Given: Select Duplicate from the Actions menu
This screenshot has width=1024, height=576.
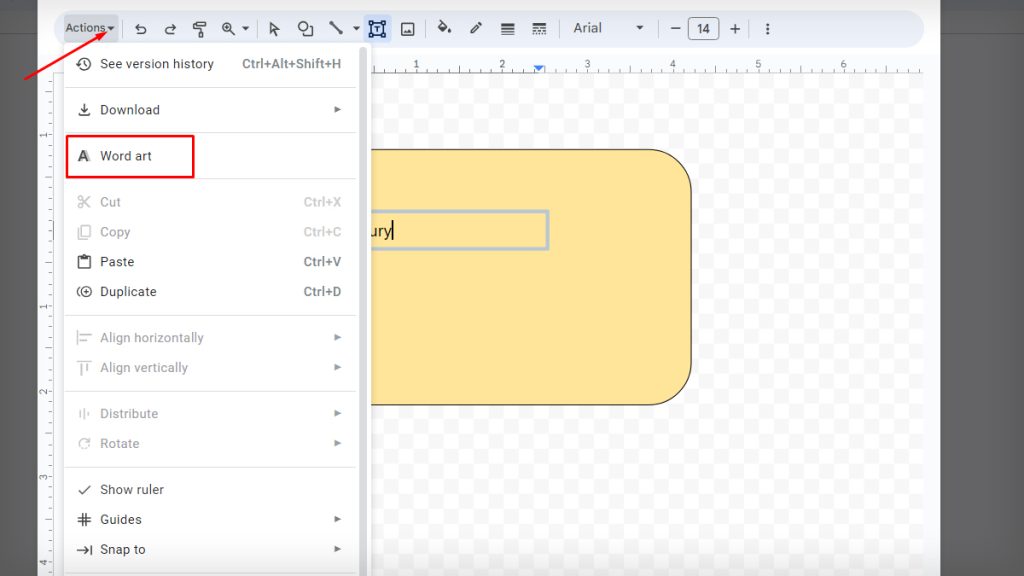Looking at the screenshot, I should 127,291.
